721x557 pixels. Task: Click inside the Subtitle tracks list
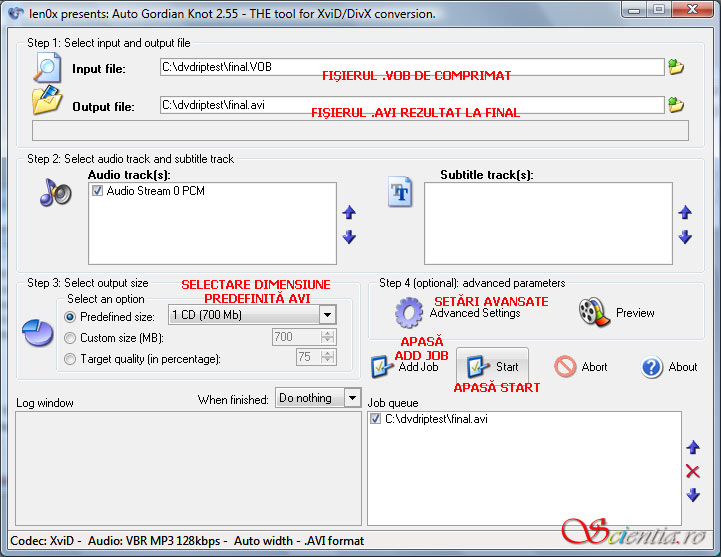pyautogui.click(x=548, y=224)
